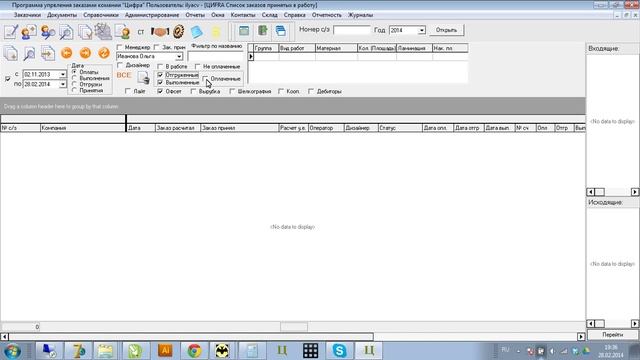Toggle the date range checkbox
Image resolution: width=640 pixels, height=360 pixels.
[8, 79]
